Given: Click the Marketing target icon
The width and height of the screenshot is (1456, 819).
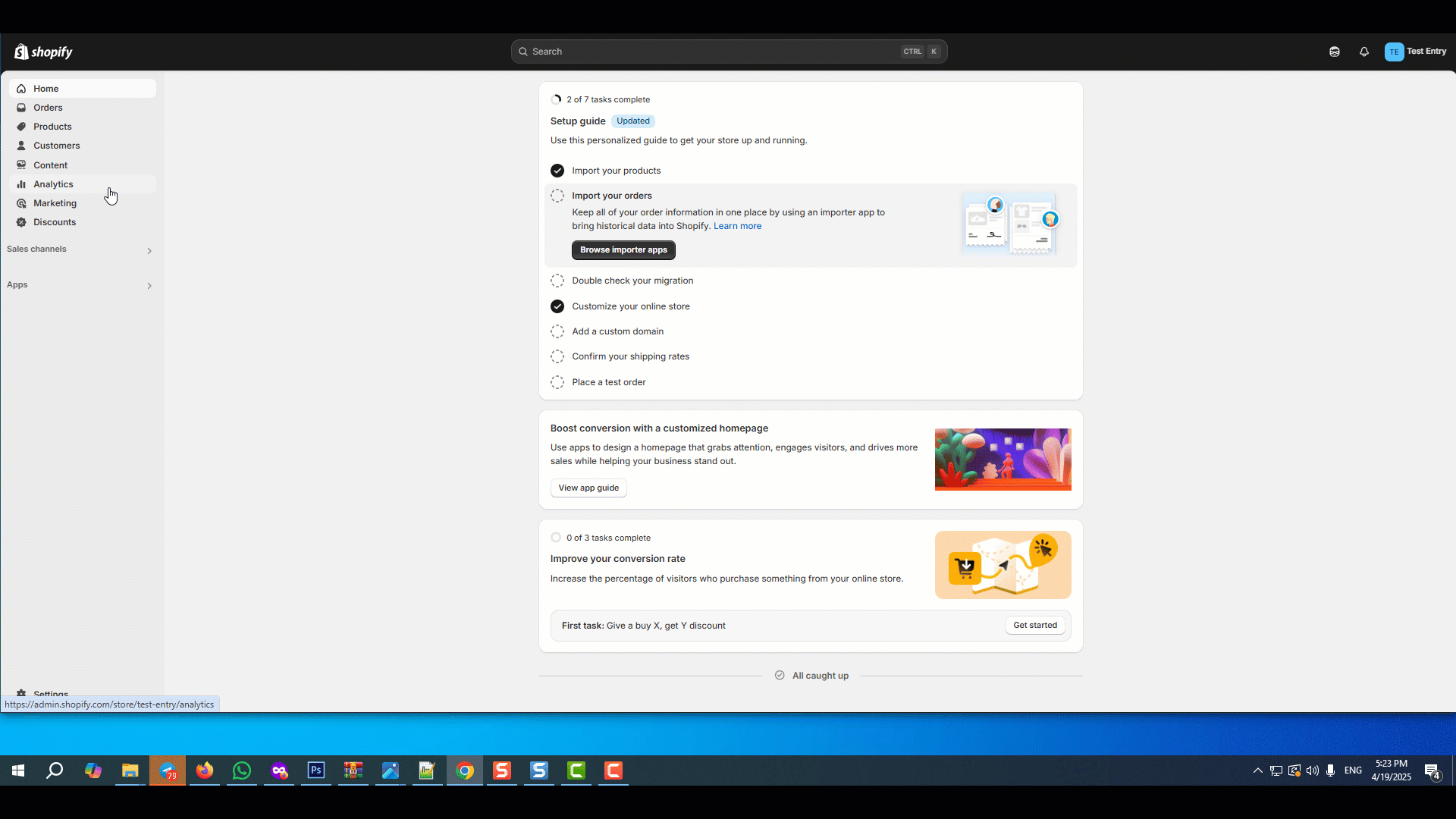Looking at the screenshot, I should coord(21,203).
